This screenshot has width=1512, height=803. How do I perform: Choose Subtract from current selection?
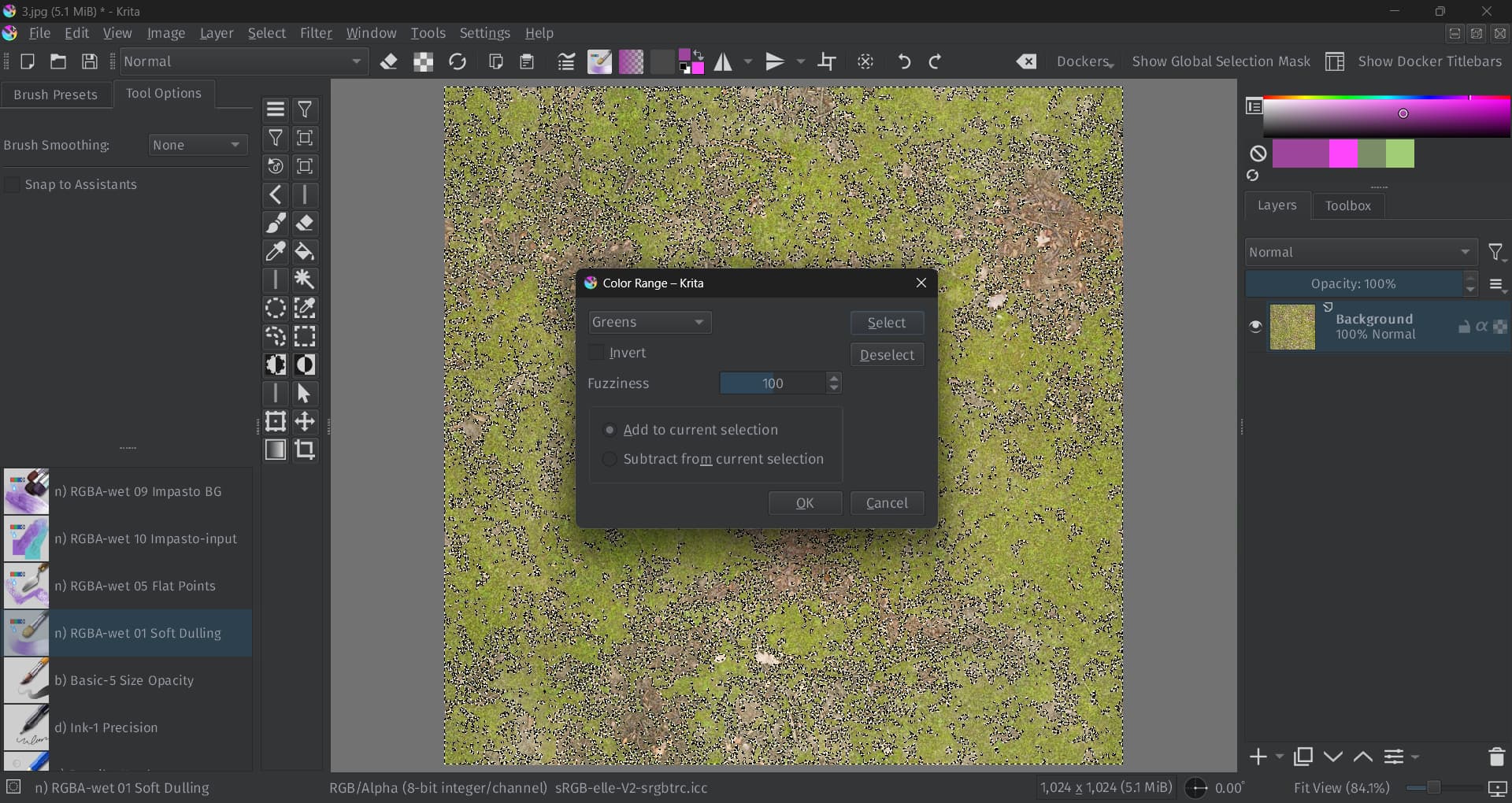610,459
